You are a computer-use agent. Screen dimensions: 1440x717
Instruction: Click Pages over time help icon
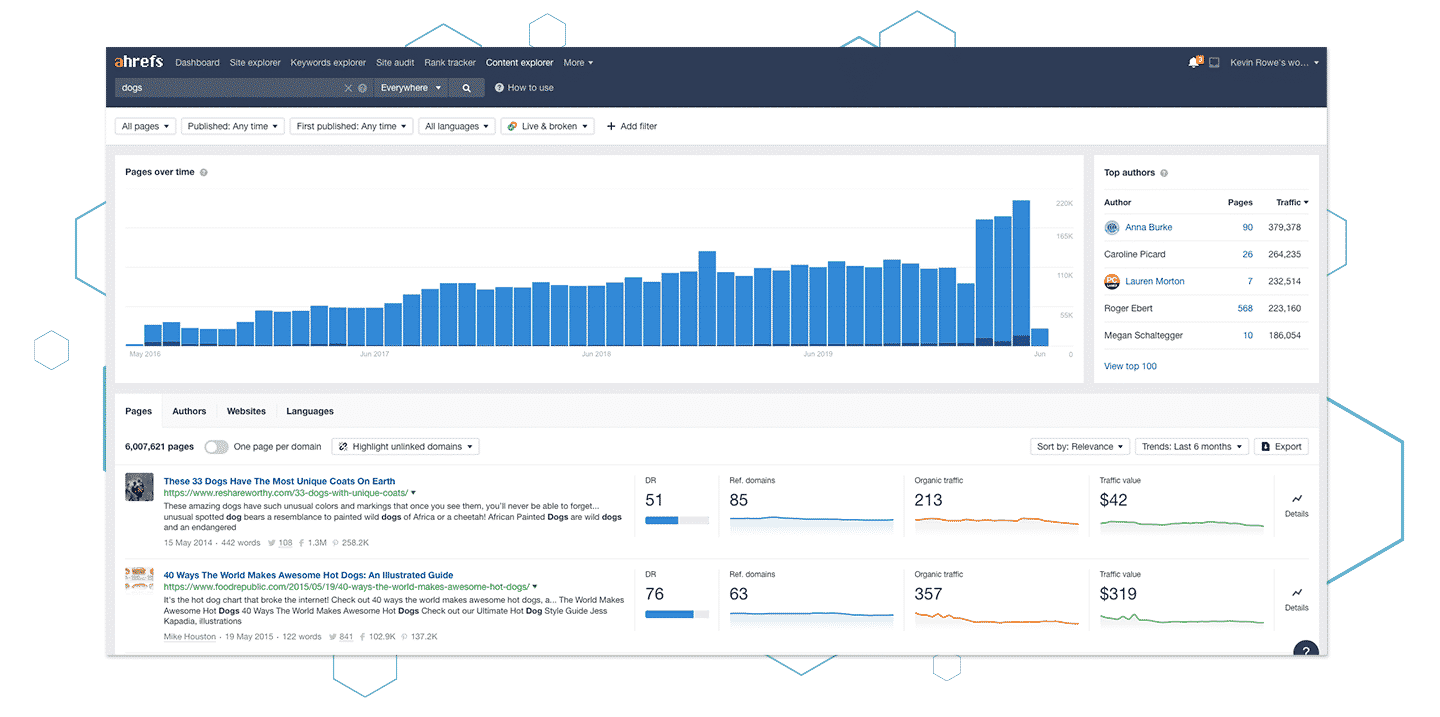point(204,172)
